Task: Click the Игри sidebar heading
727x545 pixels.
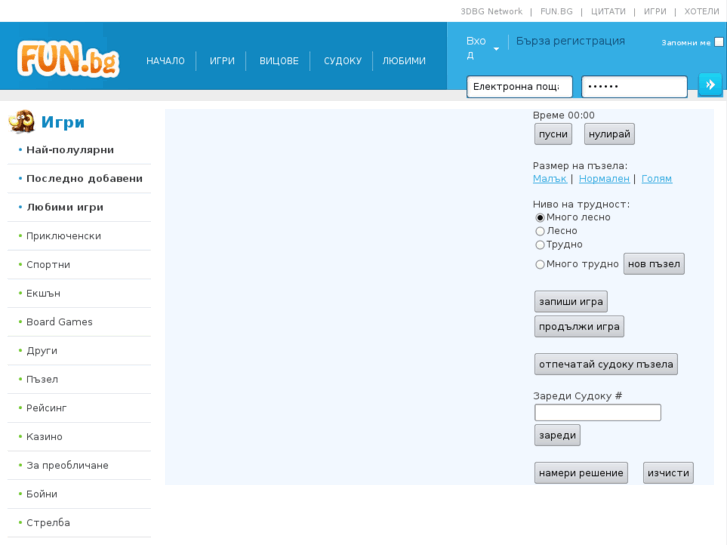Action: tap(63, 122)
